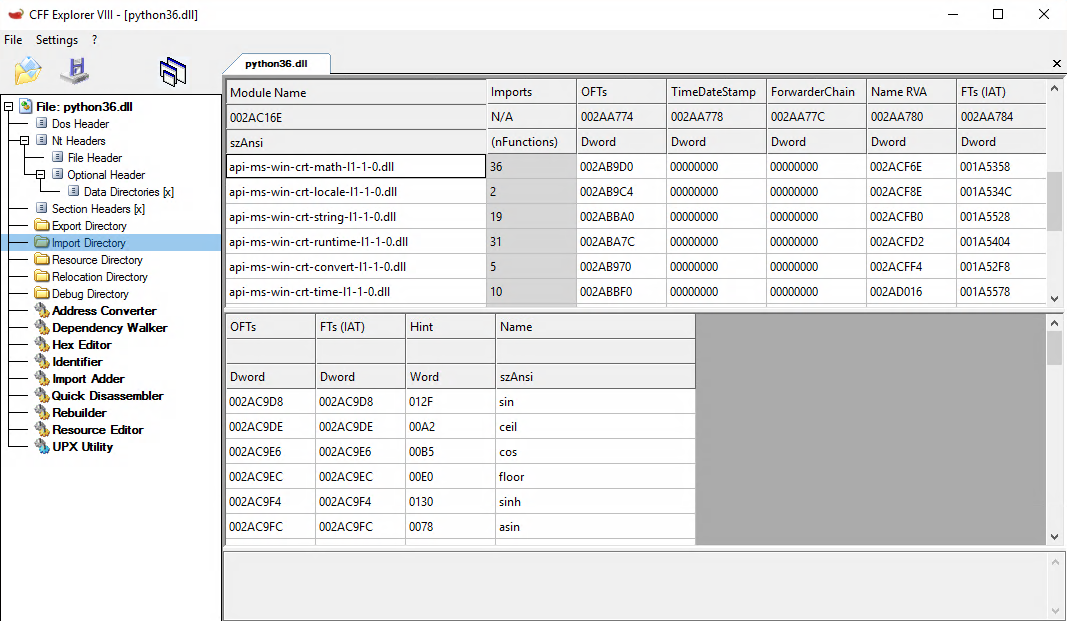Viewport: 1067px width, 621px height.
Task: Click the cascading windows toolbar icon
Action: click(x=173, y=71)
